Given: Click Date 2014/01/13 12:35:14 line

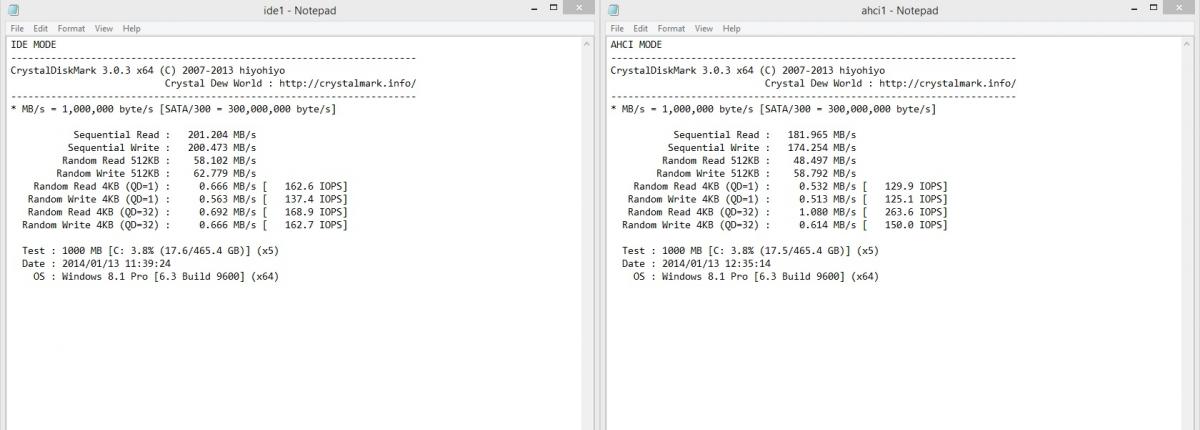Looking at the screenshot, I should coord(697,264).
